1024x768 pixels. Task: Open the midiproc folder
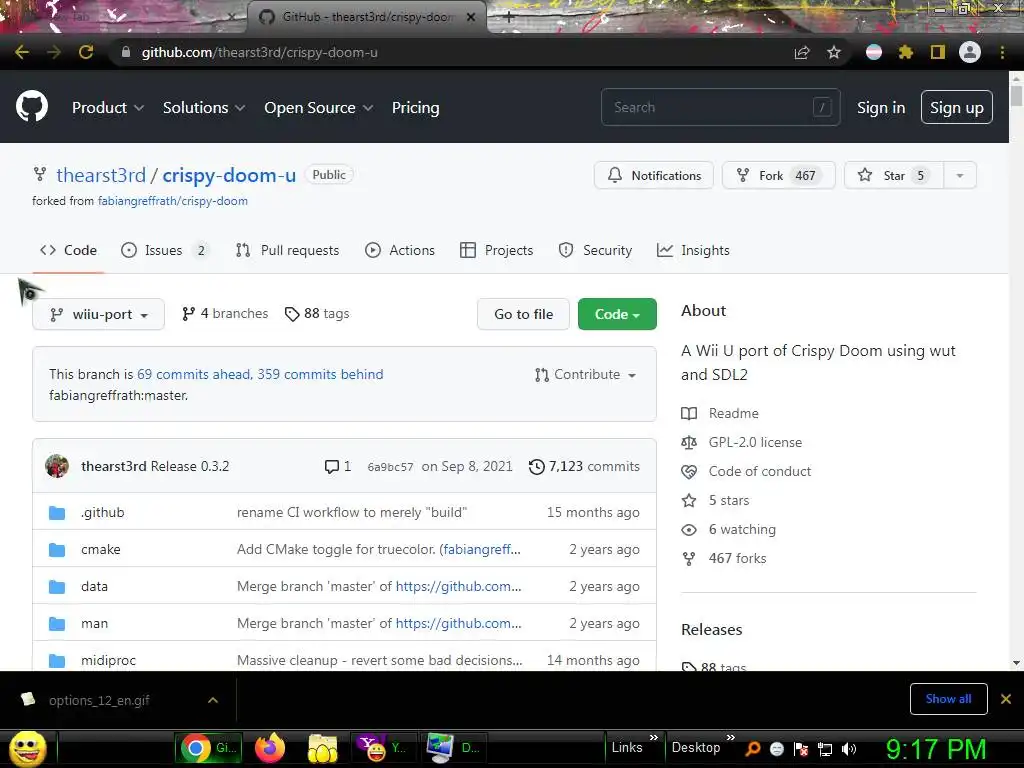coord(108,660)
